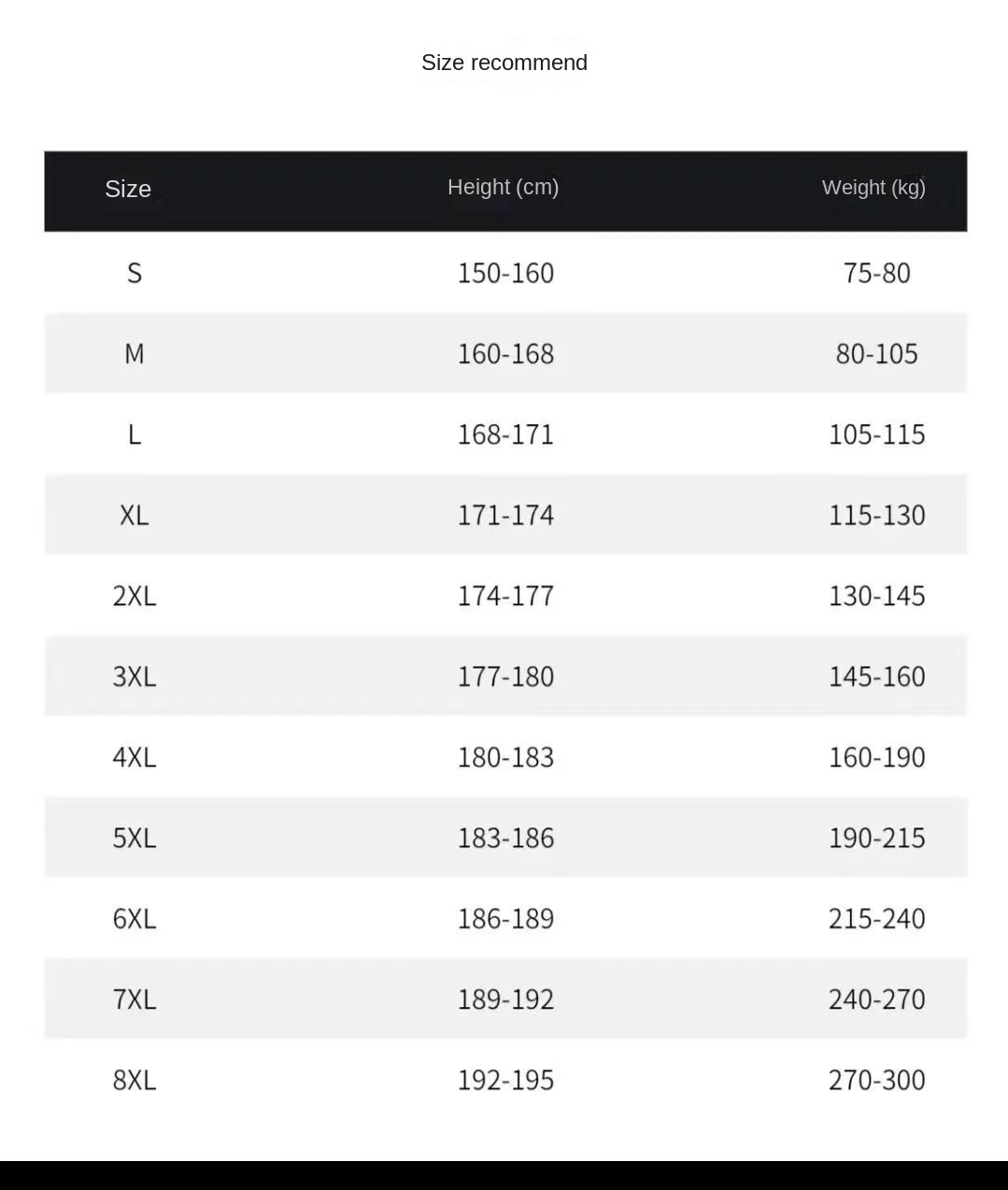The width and height of the screenshot is (1008, 1190).
Task: Select the S size label
Action: [135, 273]
